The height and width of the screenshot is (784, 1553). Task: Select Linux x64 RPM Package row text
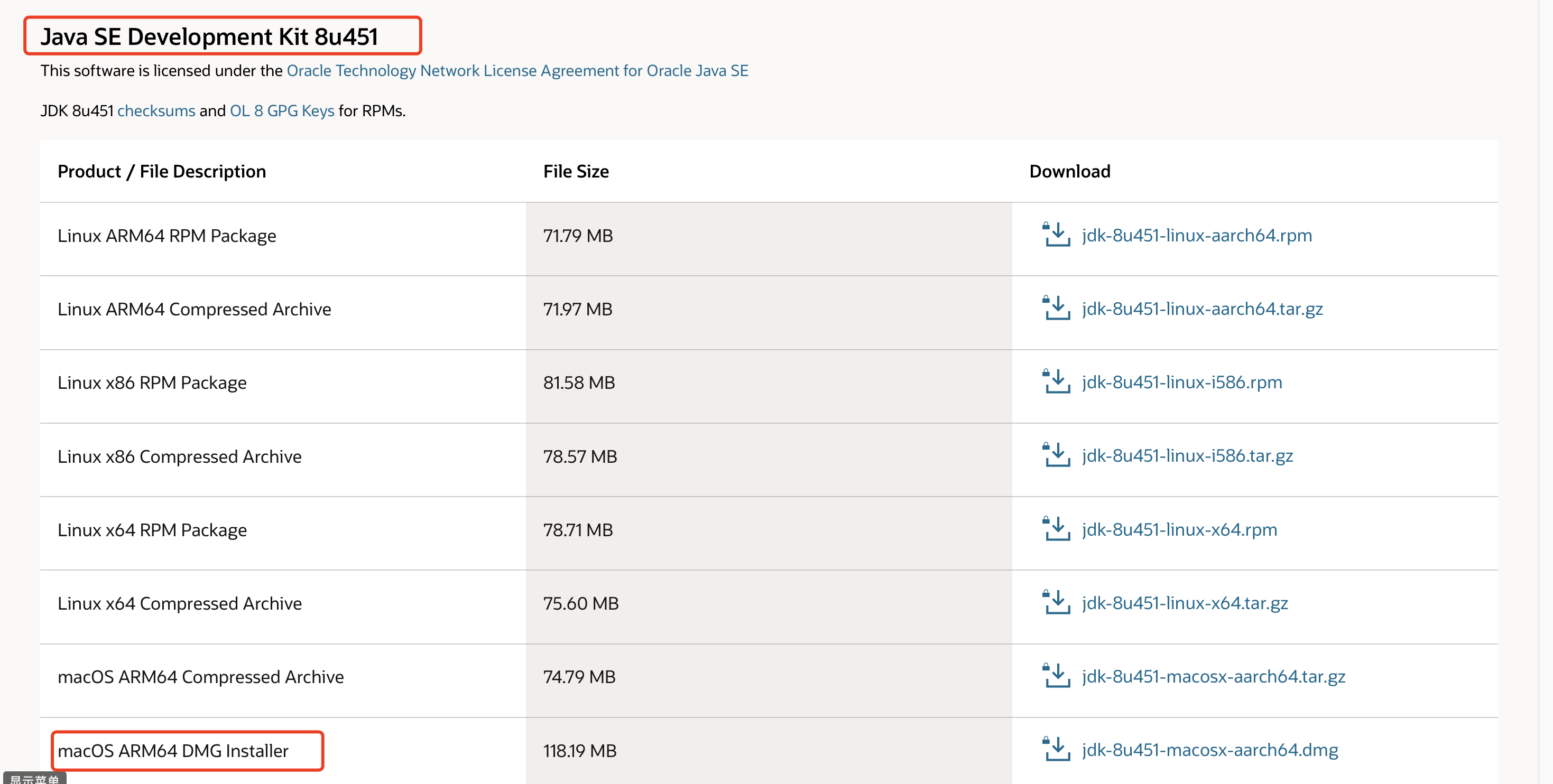(152, 530)
